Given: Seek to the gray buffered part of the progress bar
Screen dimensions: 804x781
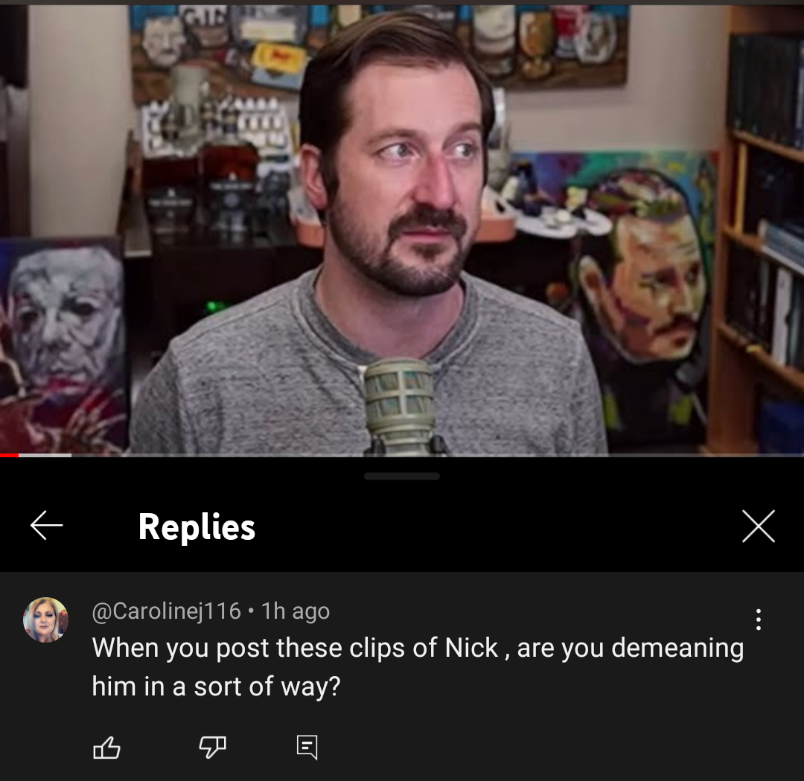Looking at the screenshot, I should [x=45, y=455].
